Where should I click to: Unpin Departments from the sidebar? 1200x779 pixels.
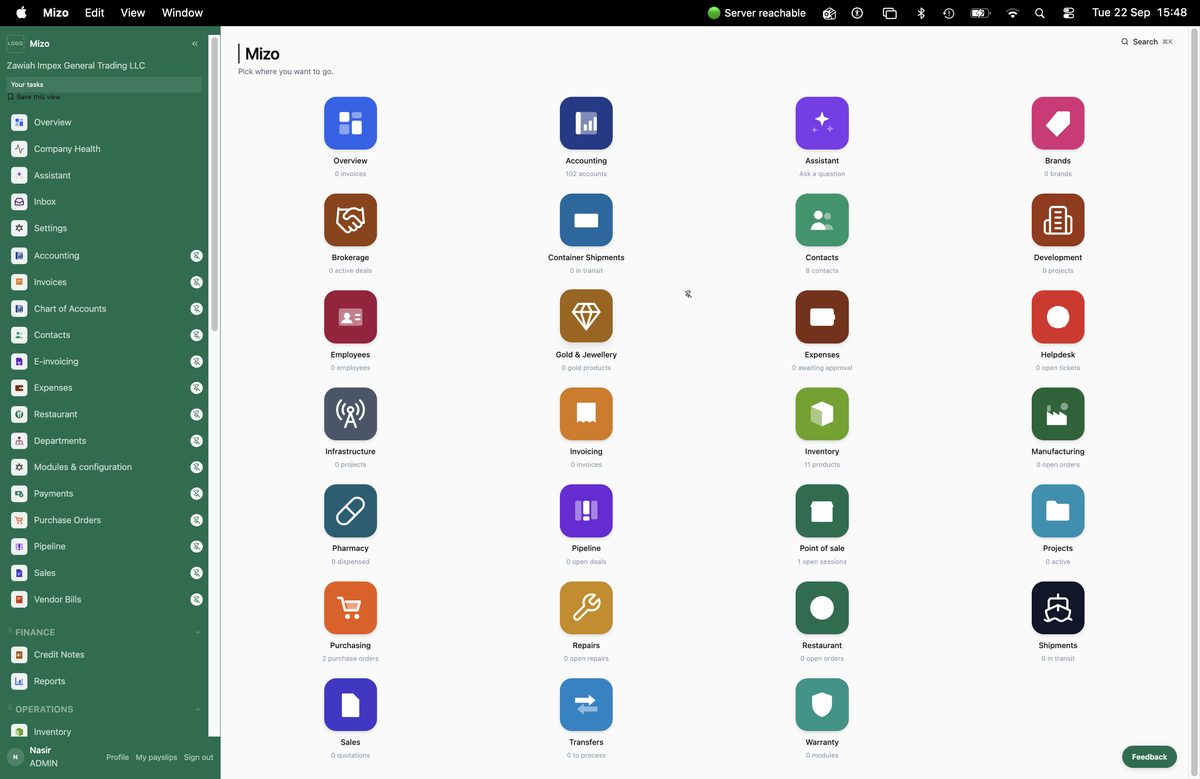[x=197, y=441]
